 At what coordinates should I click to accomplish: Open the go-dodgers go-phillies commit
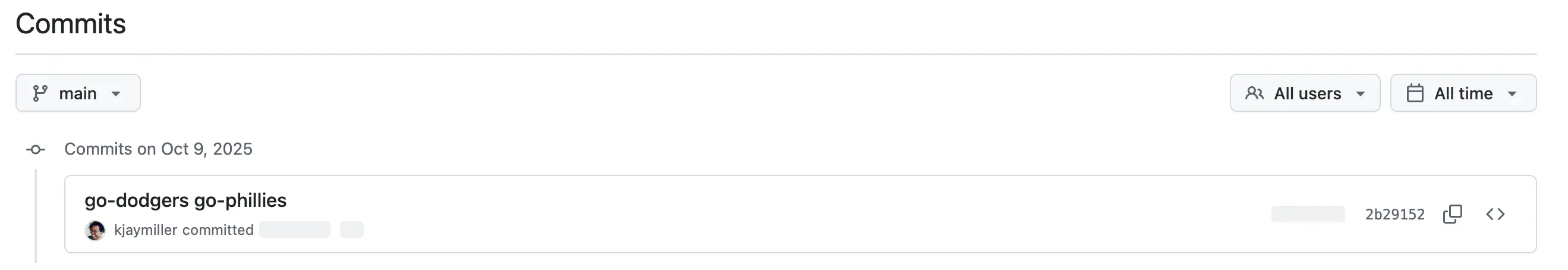pos(185,200)
